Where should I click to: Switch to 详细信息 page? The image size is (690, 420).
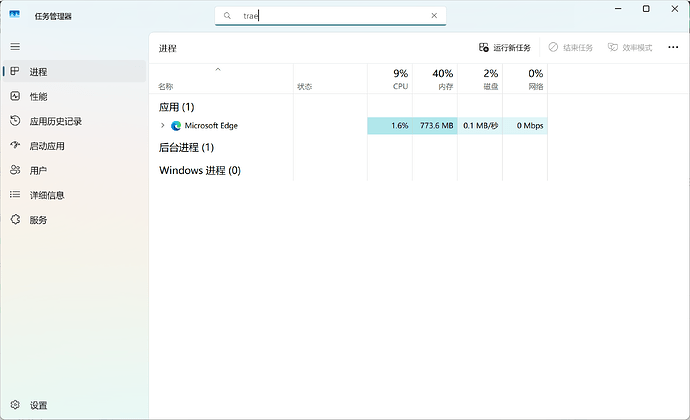coord(74,195)
